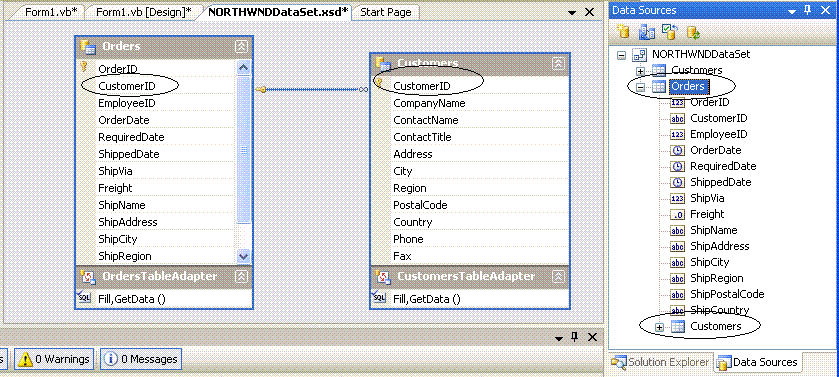Click the info icon on the 0 Messages button
839x377 pixels.
[x=111, y=359]
